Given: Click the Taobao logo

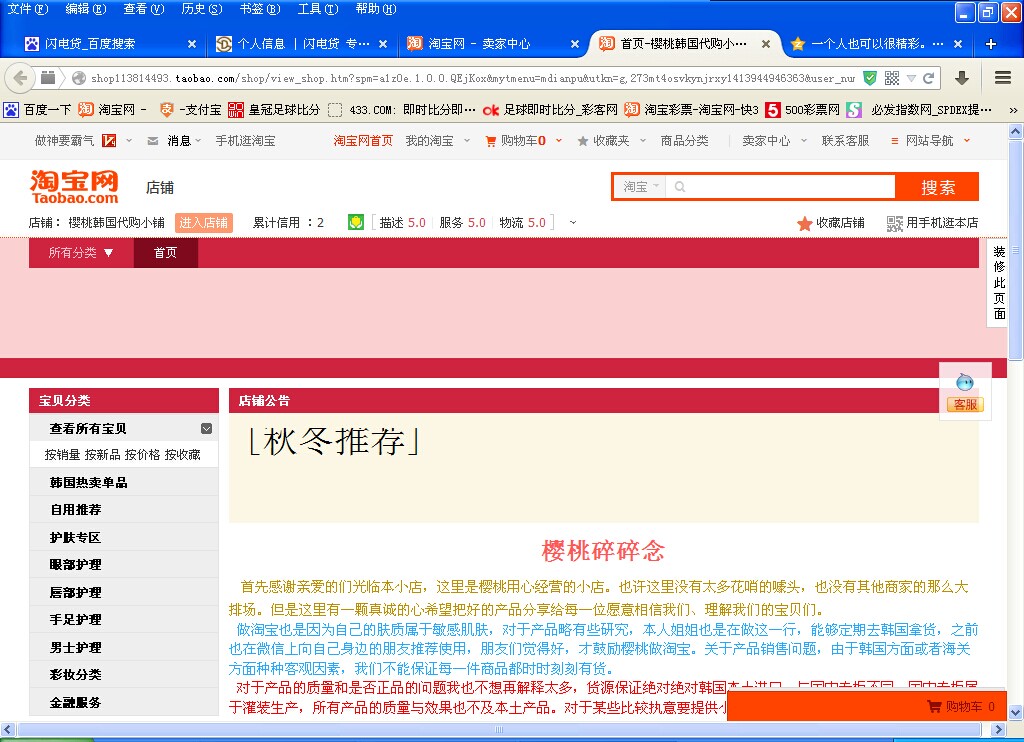Looking at the screenshot, I should 74,186.
